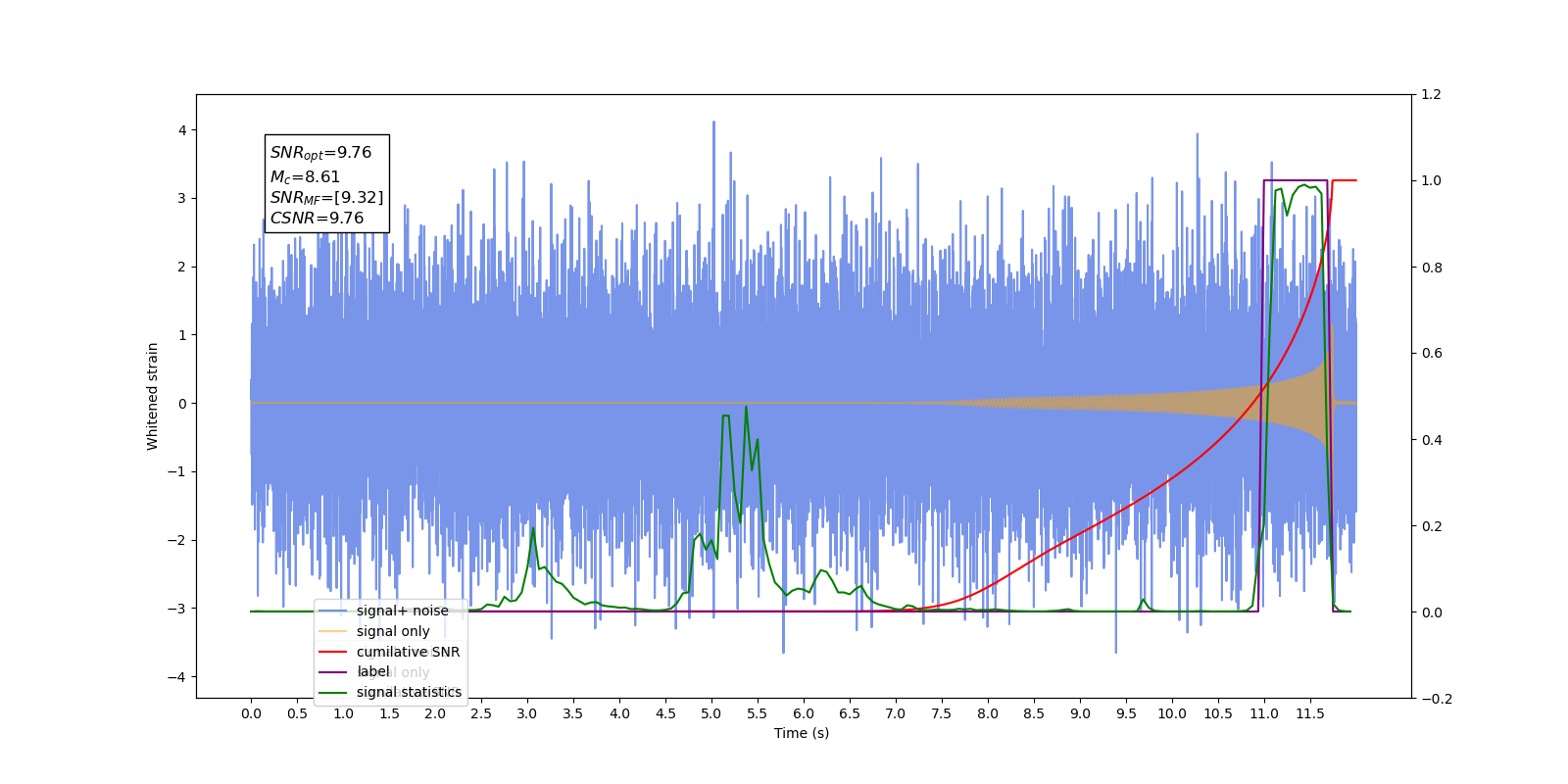Click the 9.5 tick label on the time axis
Viewport: 1568px width, 784px height.
coord(1126,713)
